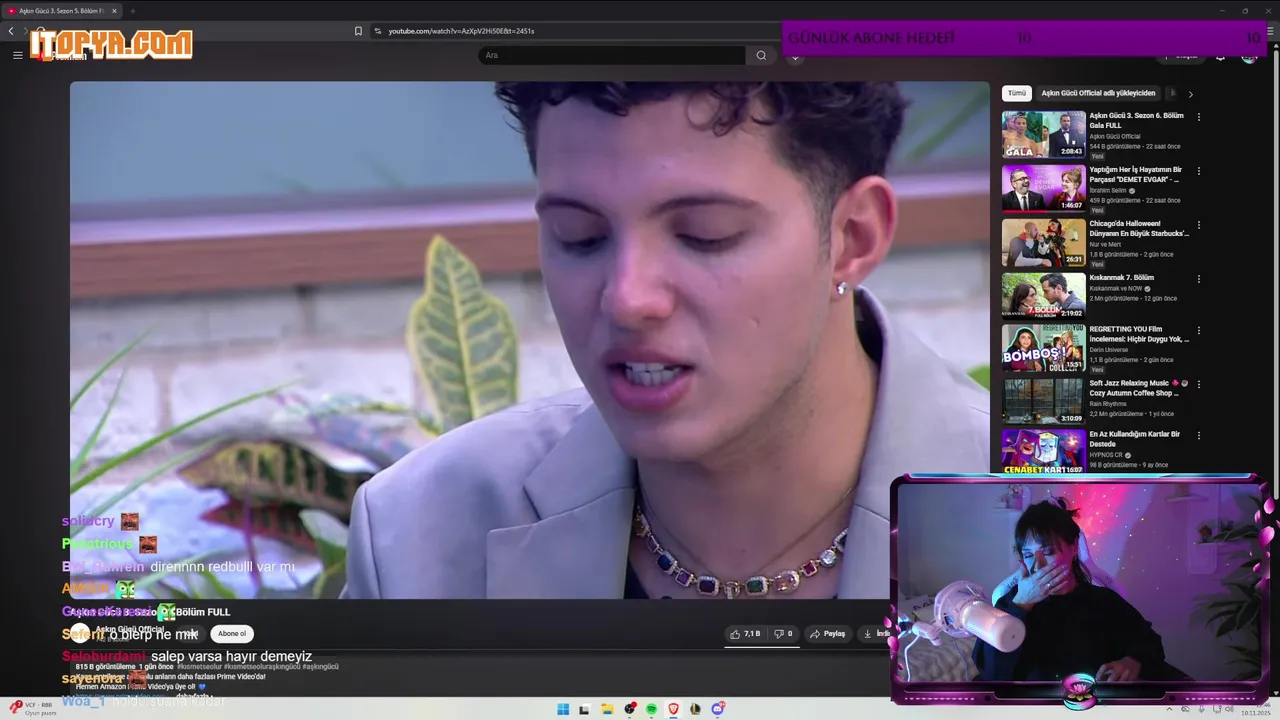
Task: Open 'Kıskanmak 7. Bölüm' video title
Action: coord(1122,278)
